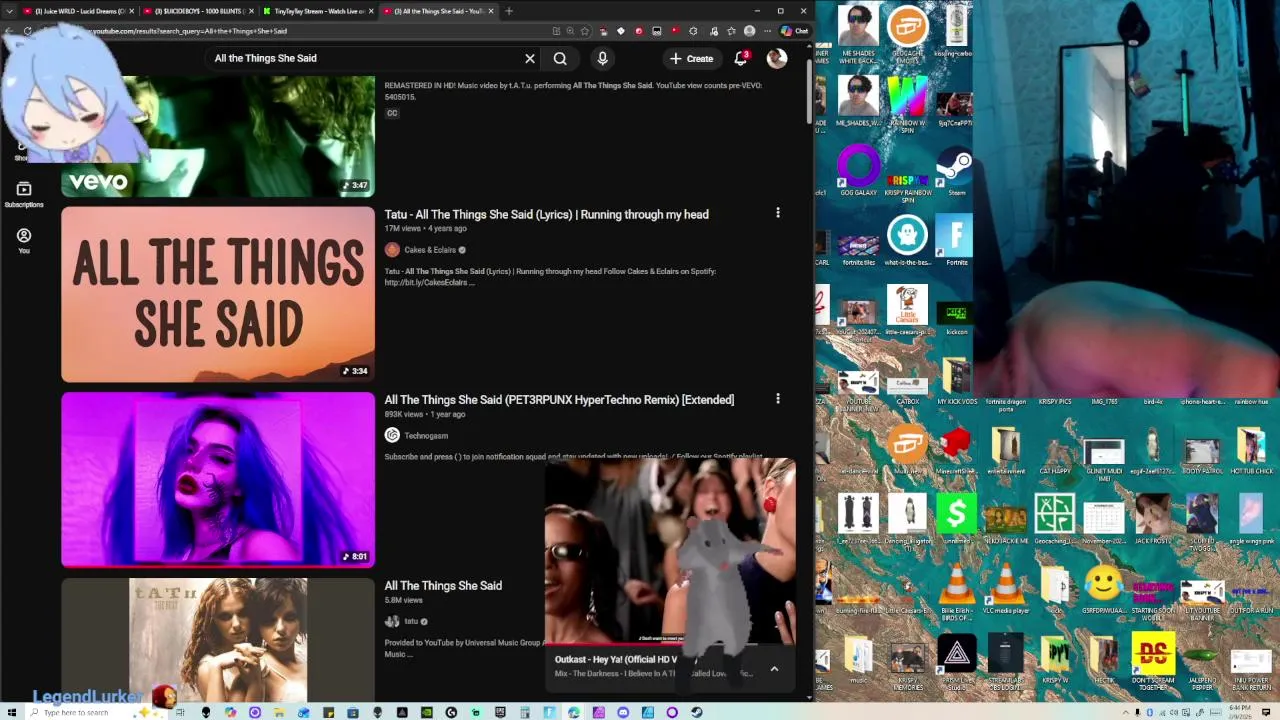Reload the page with the refresh button

[x=27, y=31]
